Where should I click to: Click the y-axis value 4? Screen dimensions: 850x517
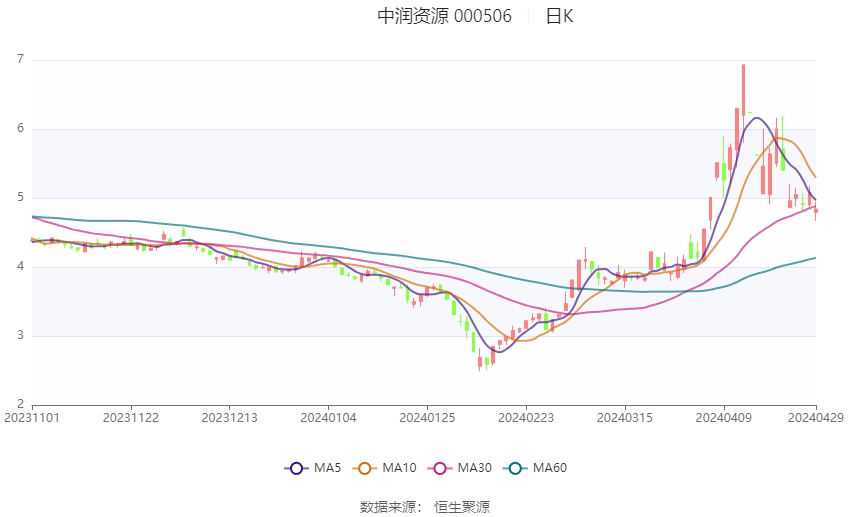click(x=21, y=266)
